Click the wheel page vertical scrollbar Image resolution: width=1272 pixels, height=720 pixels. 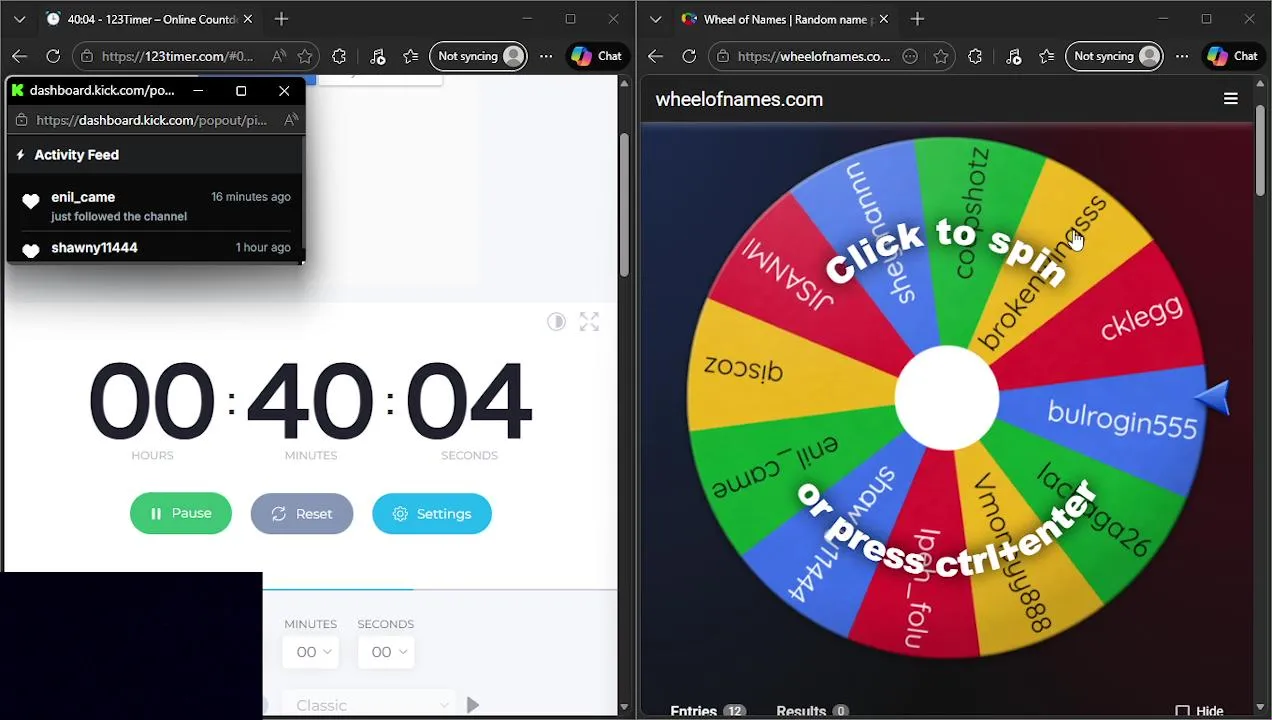click(x=1260, y=150)
